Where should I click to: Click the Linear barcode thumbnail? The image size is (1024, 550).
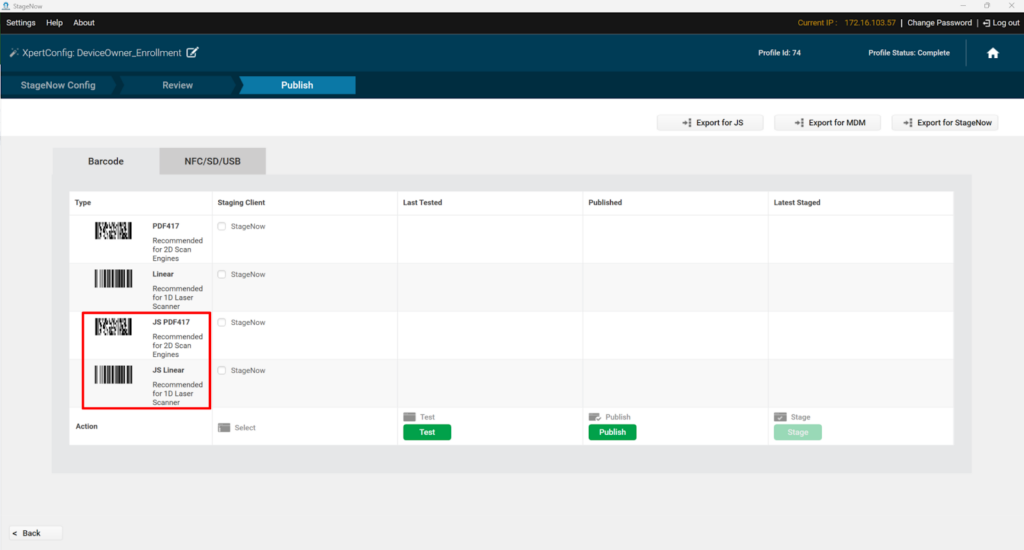[113, 279]
